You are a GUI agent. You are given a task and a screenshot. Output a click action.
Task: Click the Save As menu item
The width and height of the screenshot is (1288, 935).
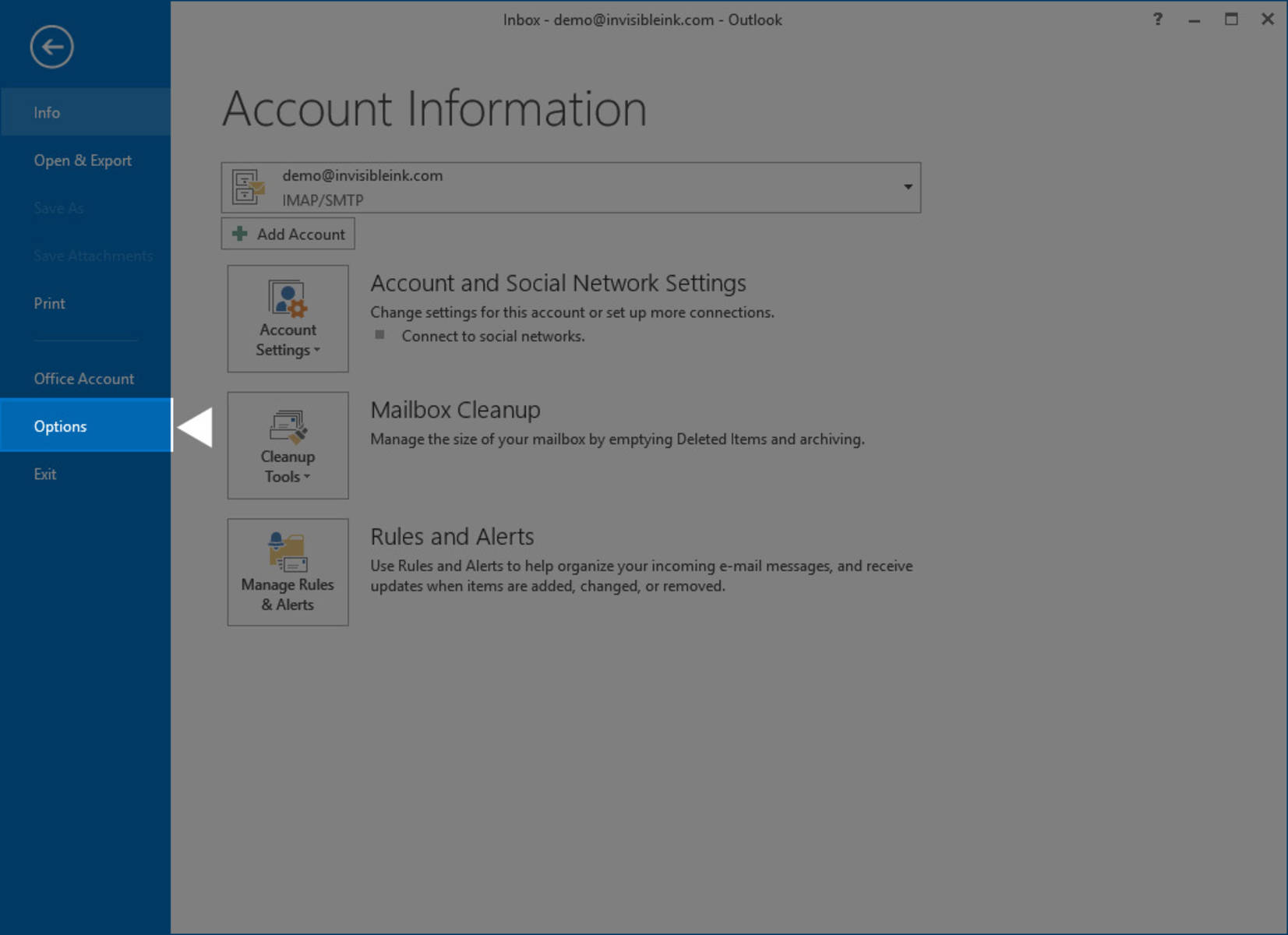tap(86, 208)
